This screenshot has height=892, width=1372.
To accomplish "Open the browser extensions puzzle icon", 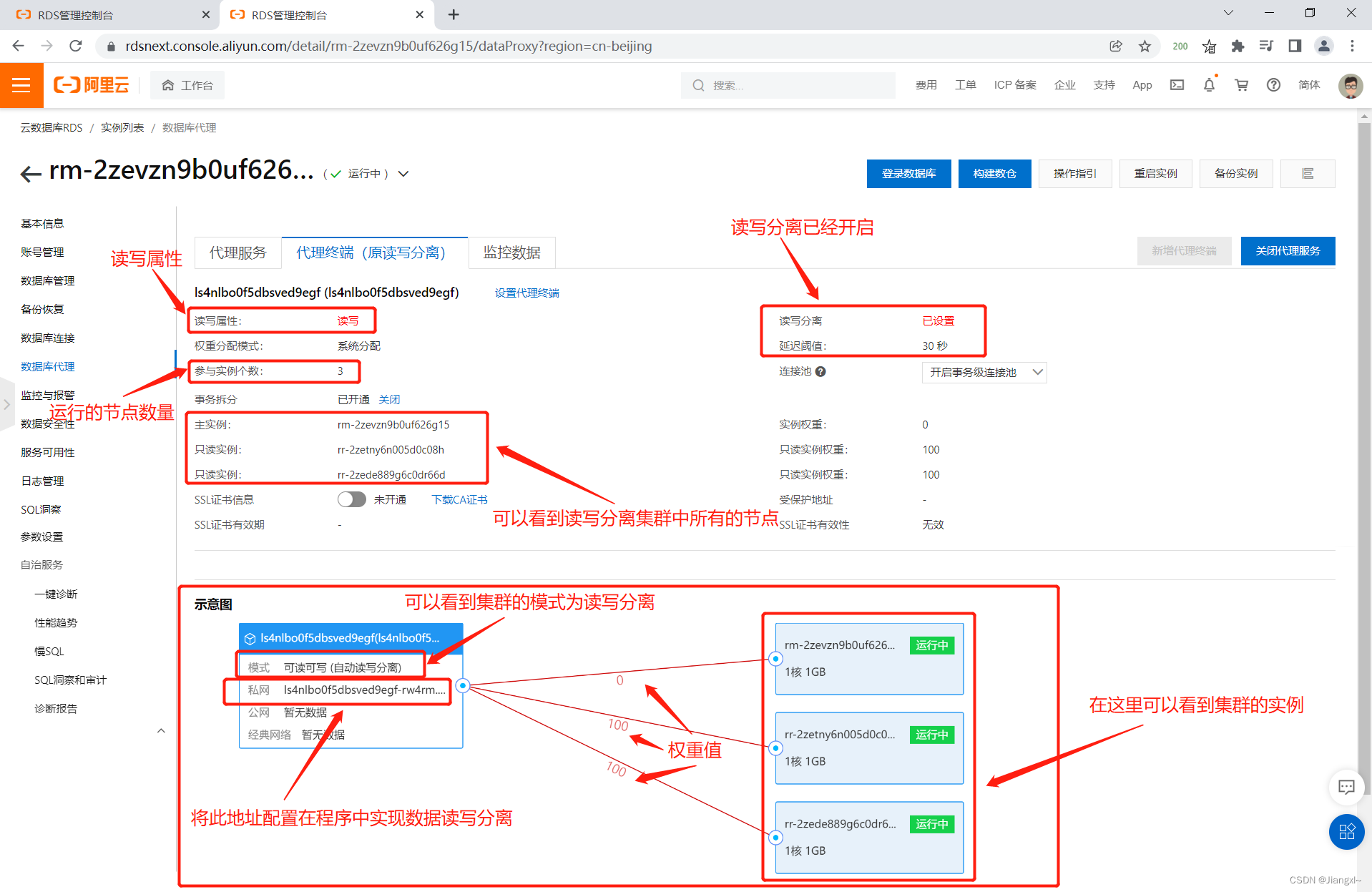I will 1238,46.
